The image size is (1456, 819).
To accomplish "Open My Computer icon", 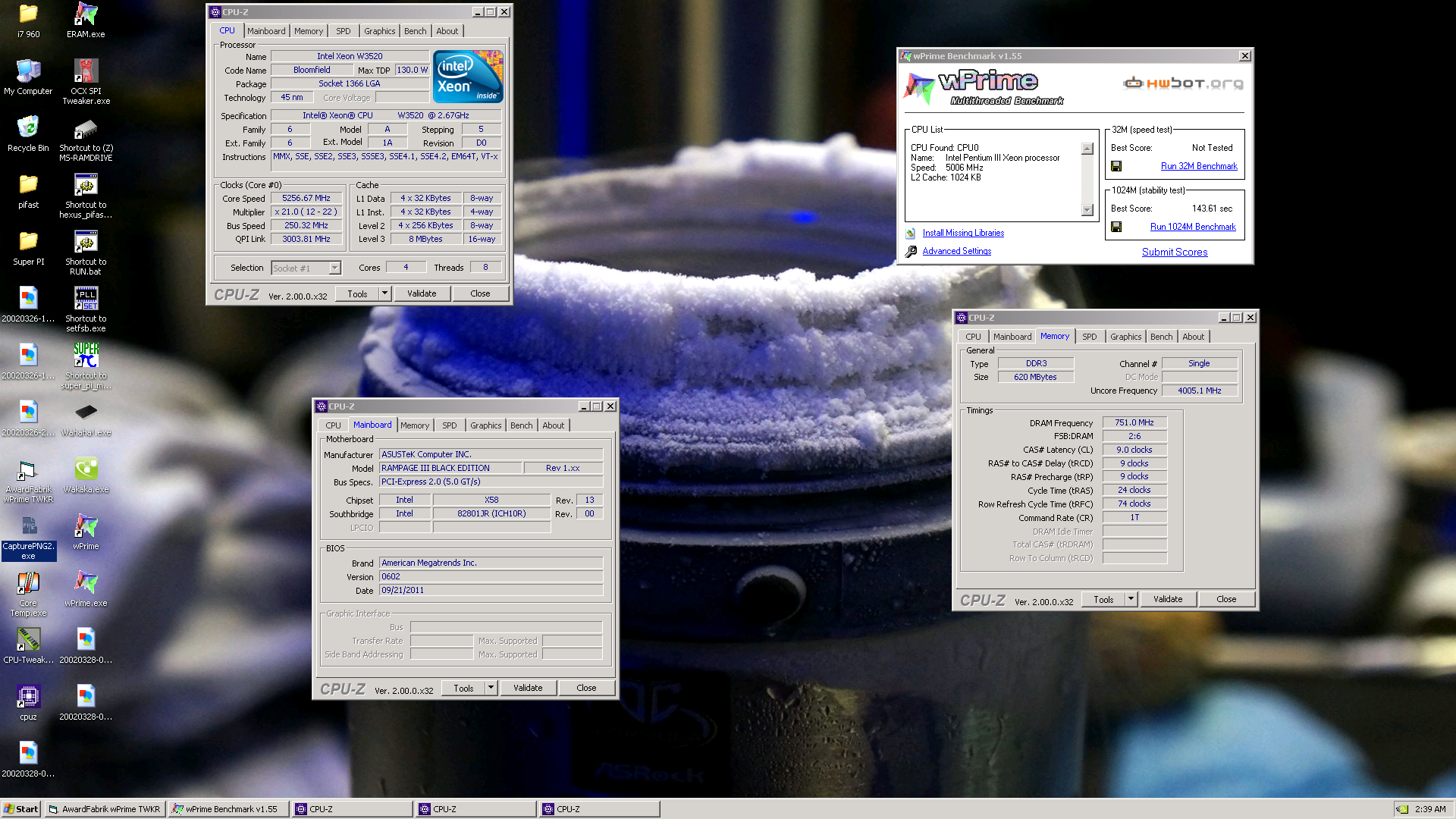I will click(x=28, y=71).
